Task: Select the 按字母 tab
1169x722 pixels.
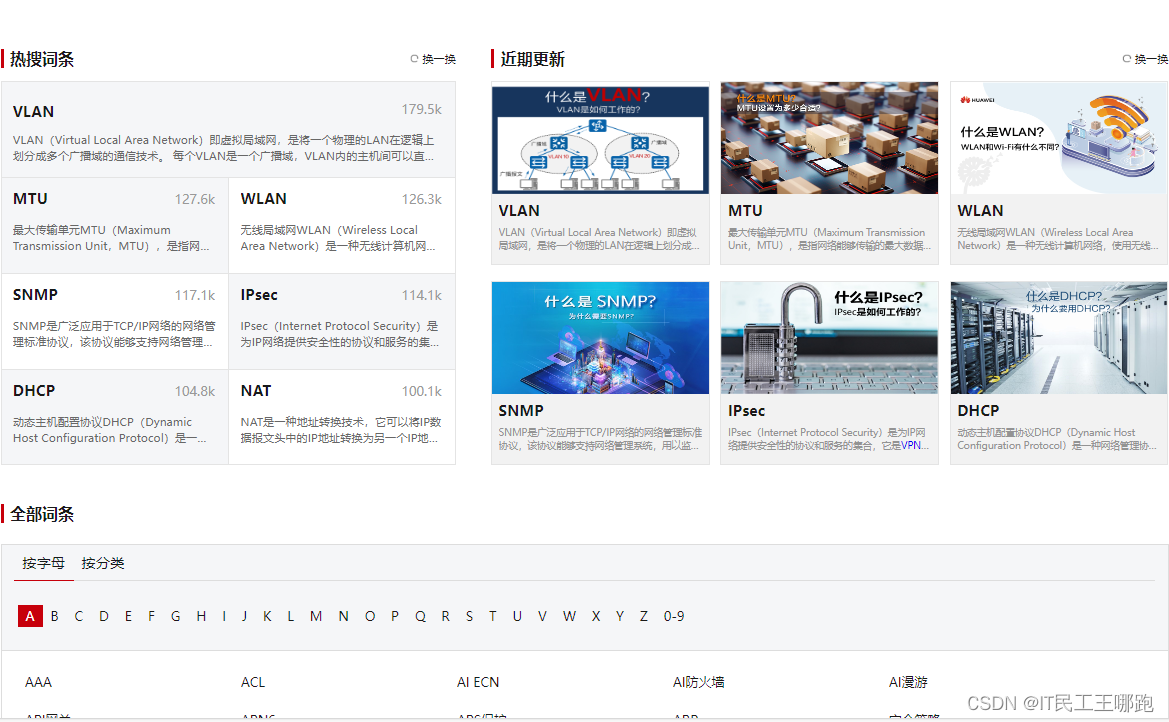Action: tap(43, 563)
